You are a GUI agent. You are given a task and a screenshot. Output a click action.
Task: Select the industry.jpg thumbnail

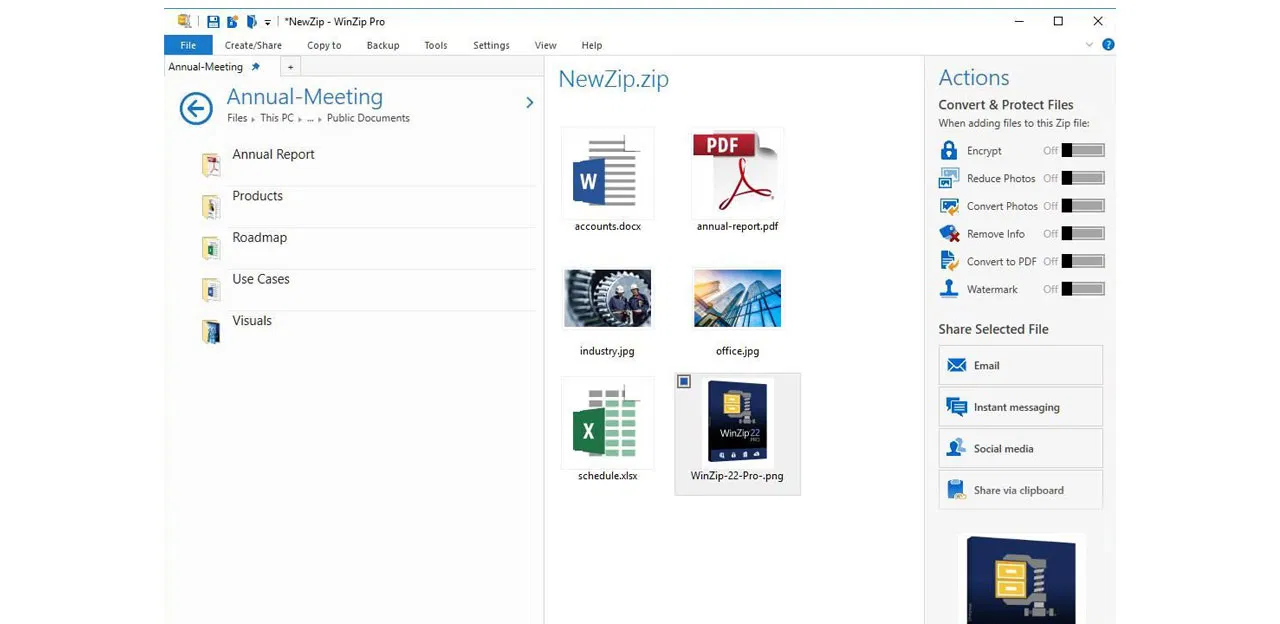[607, 298]
